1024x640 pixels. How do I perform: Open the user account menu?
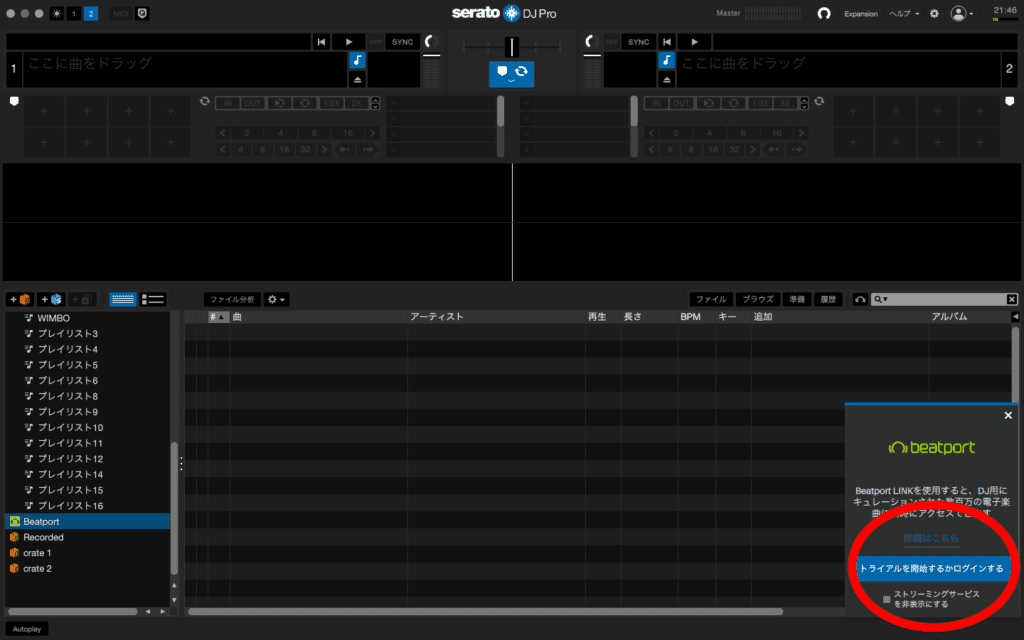(961, 13)
